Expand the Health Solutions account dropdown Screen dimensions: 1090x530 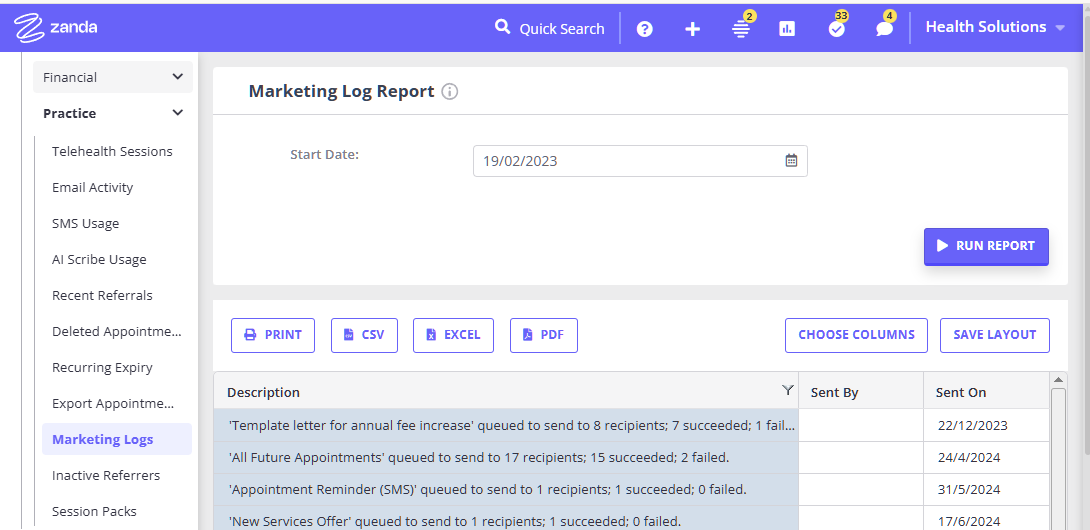1060,28
